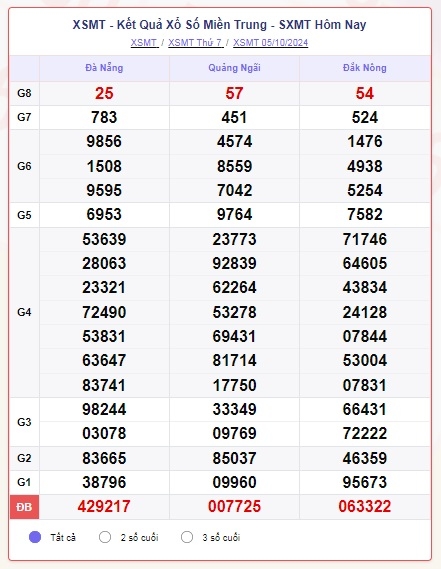Click the Đà Nẵng column header
Screen dimensions: 441x569
coord(104,68)
